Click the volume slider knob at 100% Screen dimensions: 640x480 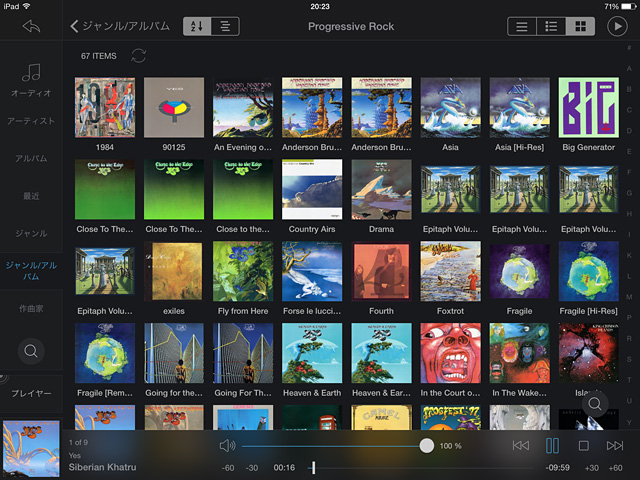(427, 445)
